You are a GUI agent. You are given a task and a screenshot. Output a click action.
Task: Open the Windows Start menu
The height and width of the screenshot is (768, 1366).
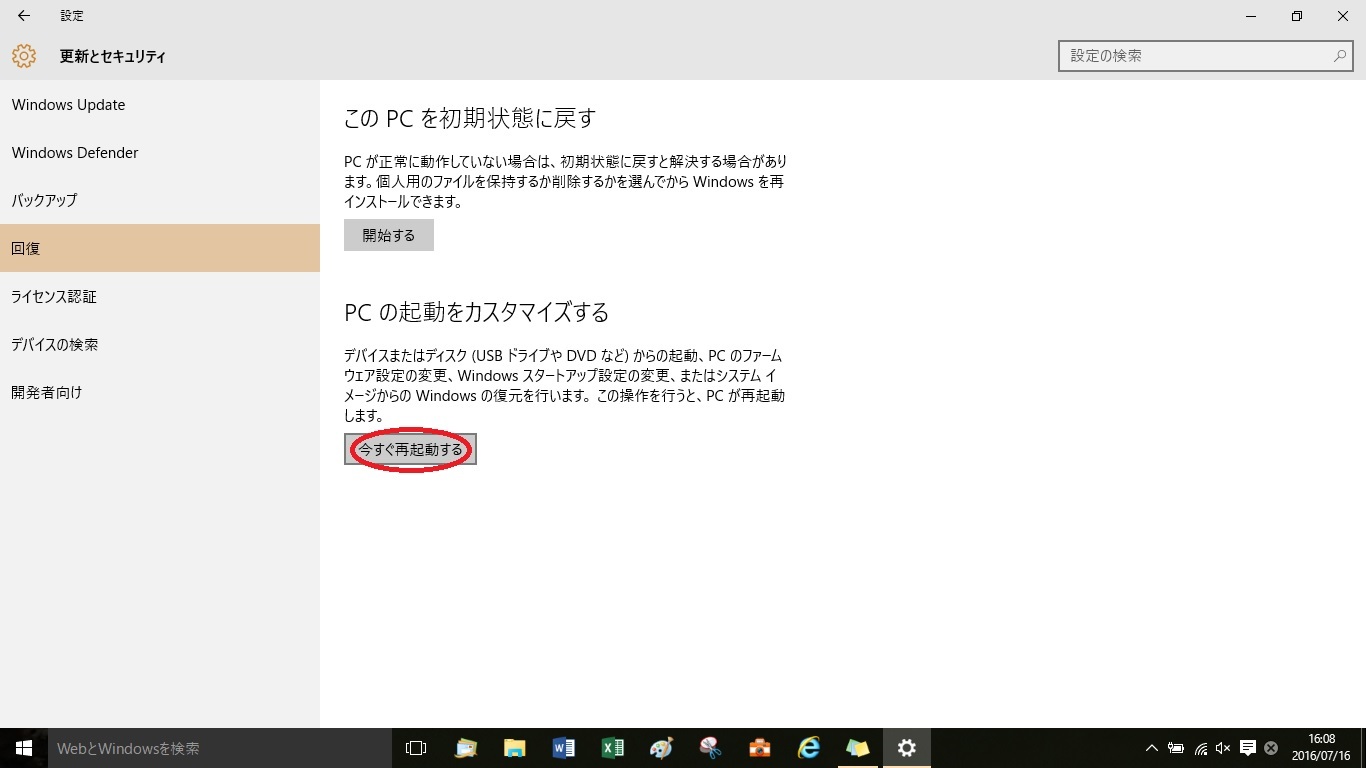point(24,748)
